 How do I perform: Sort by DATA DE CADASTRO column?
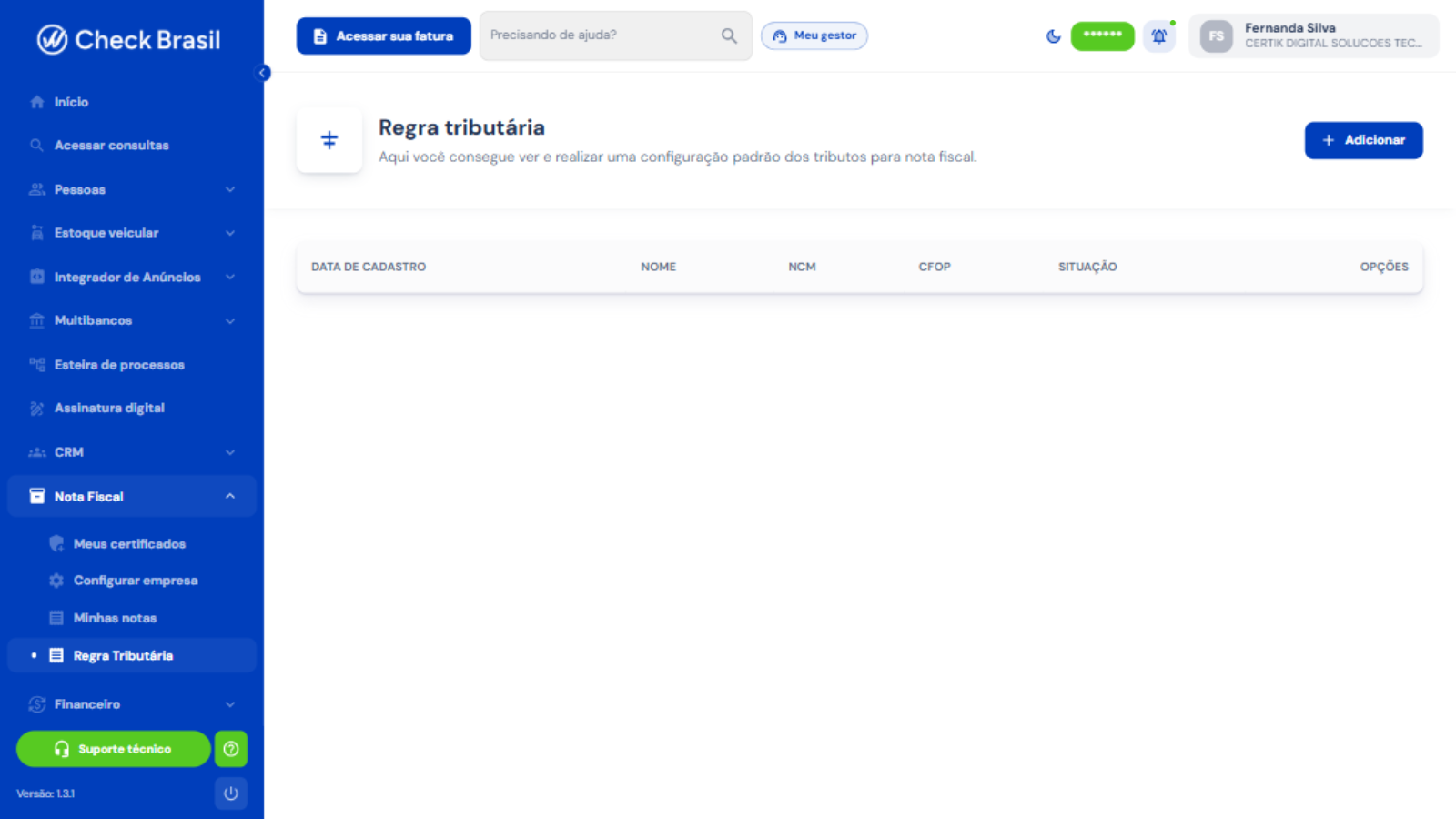[369, 267]
